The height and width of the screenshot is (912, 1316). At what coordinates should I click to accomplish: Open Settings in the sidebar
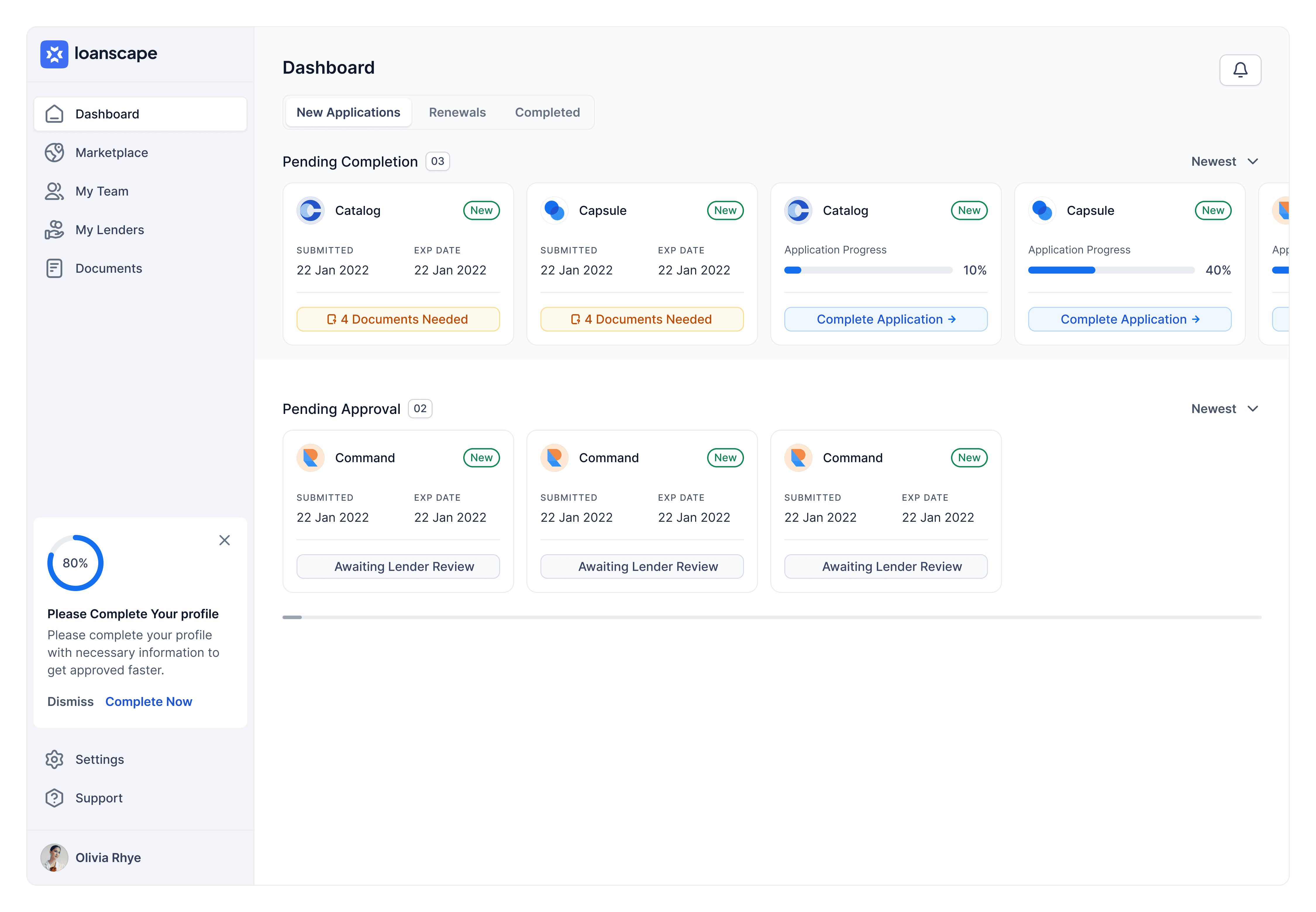99,759
